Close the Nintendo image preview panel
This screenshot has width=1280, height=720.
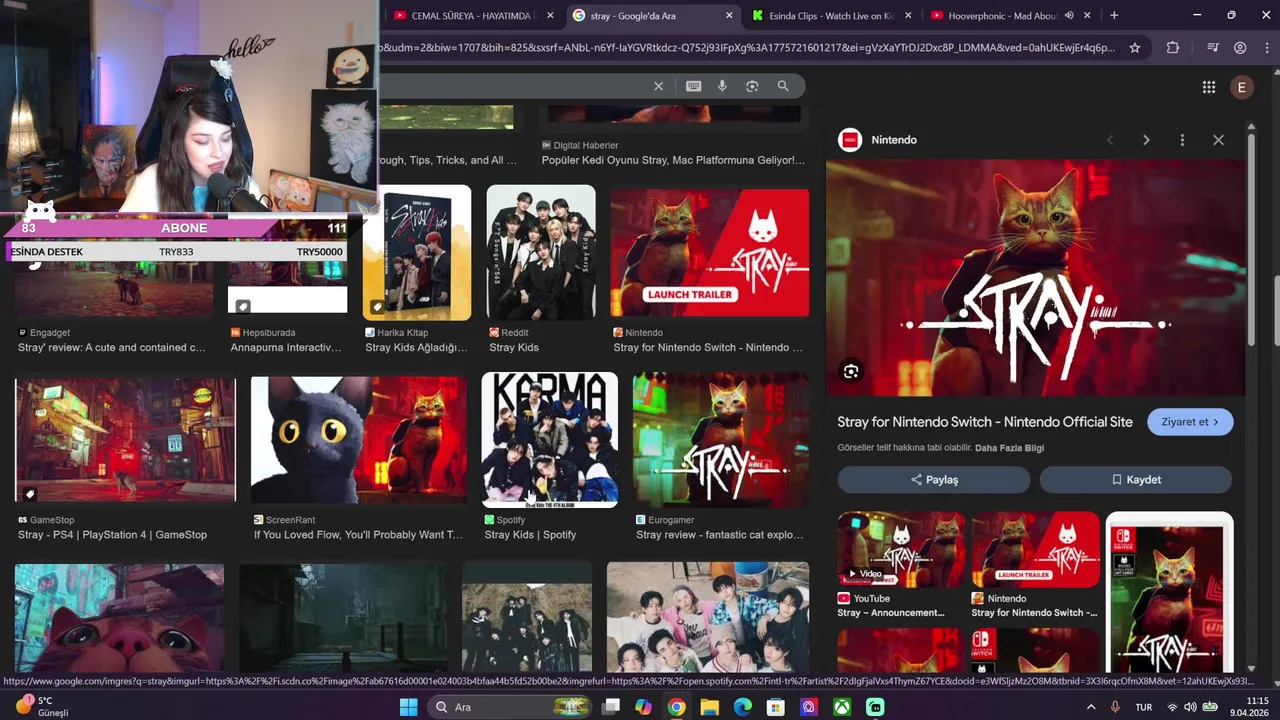tap(1218, 140)
